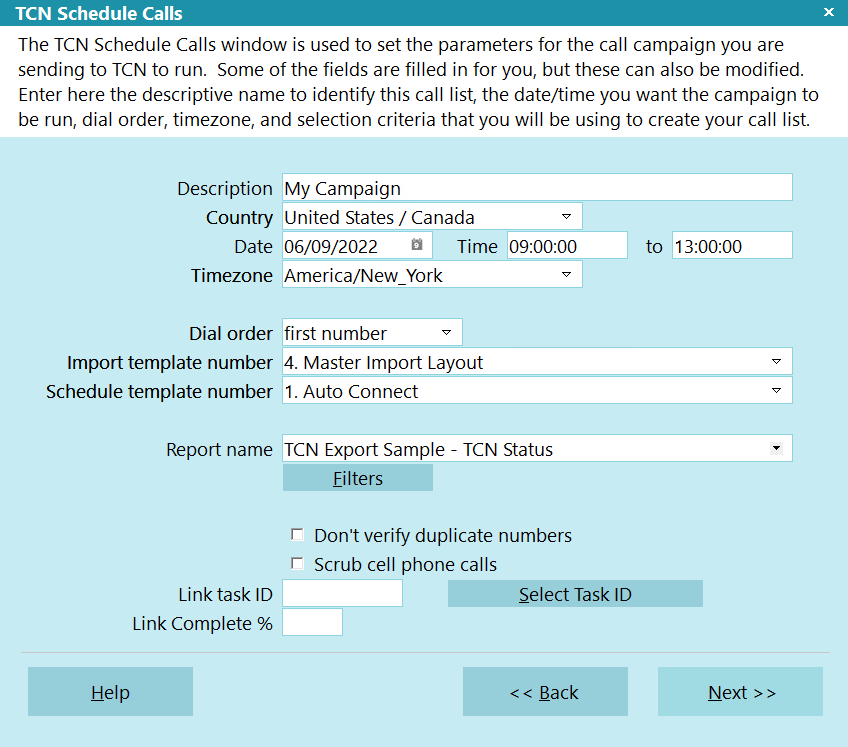Proceed with the Next >> button
The width and height of the screenshot is (848, 747).
tap(740, 691)
